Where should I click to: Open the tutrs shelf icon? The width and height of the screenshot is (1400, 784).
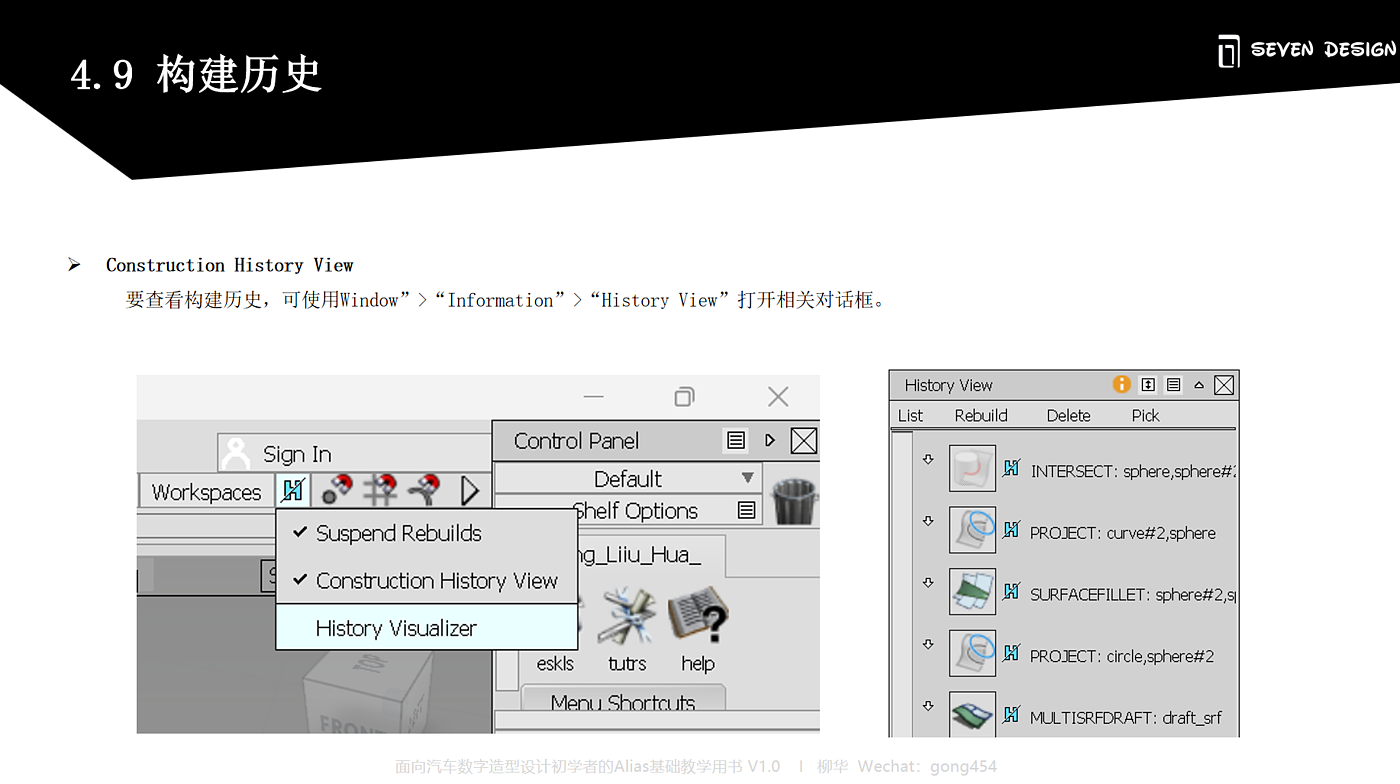[x=626, y=616]
